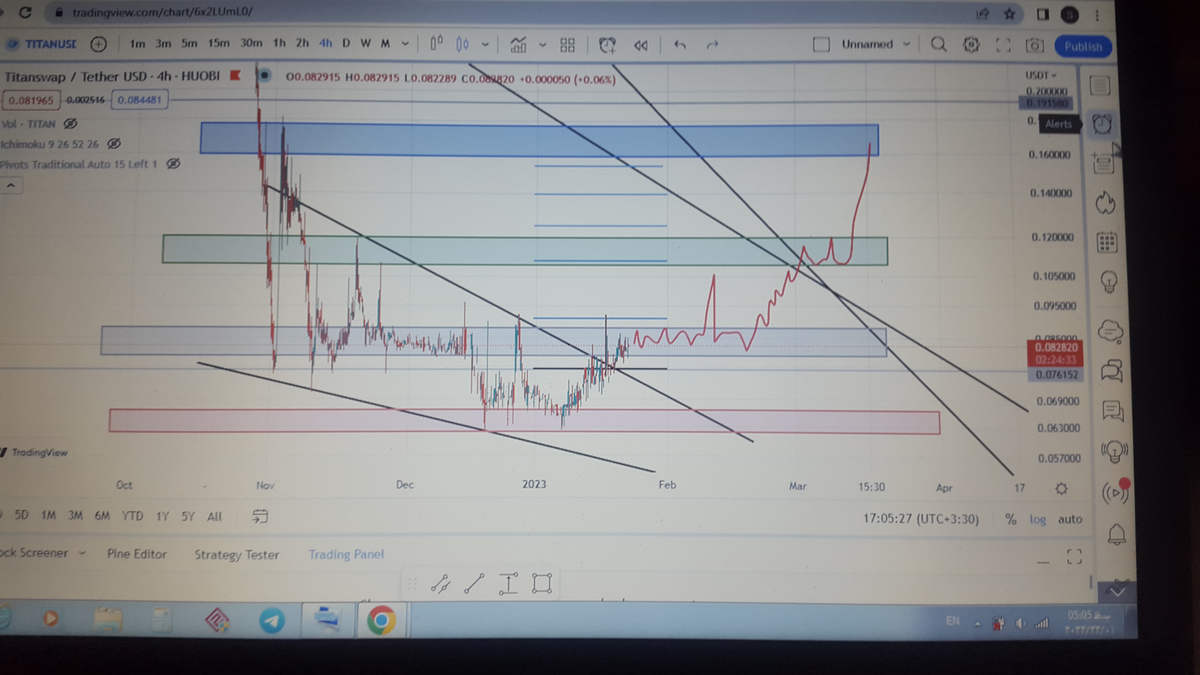The image size is (1200, 675).
Task: Click the Replay rewind icon
Action: tap(641, 45)
